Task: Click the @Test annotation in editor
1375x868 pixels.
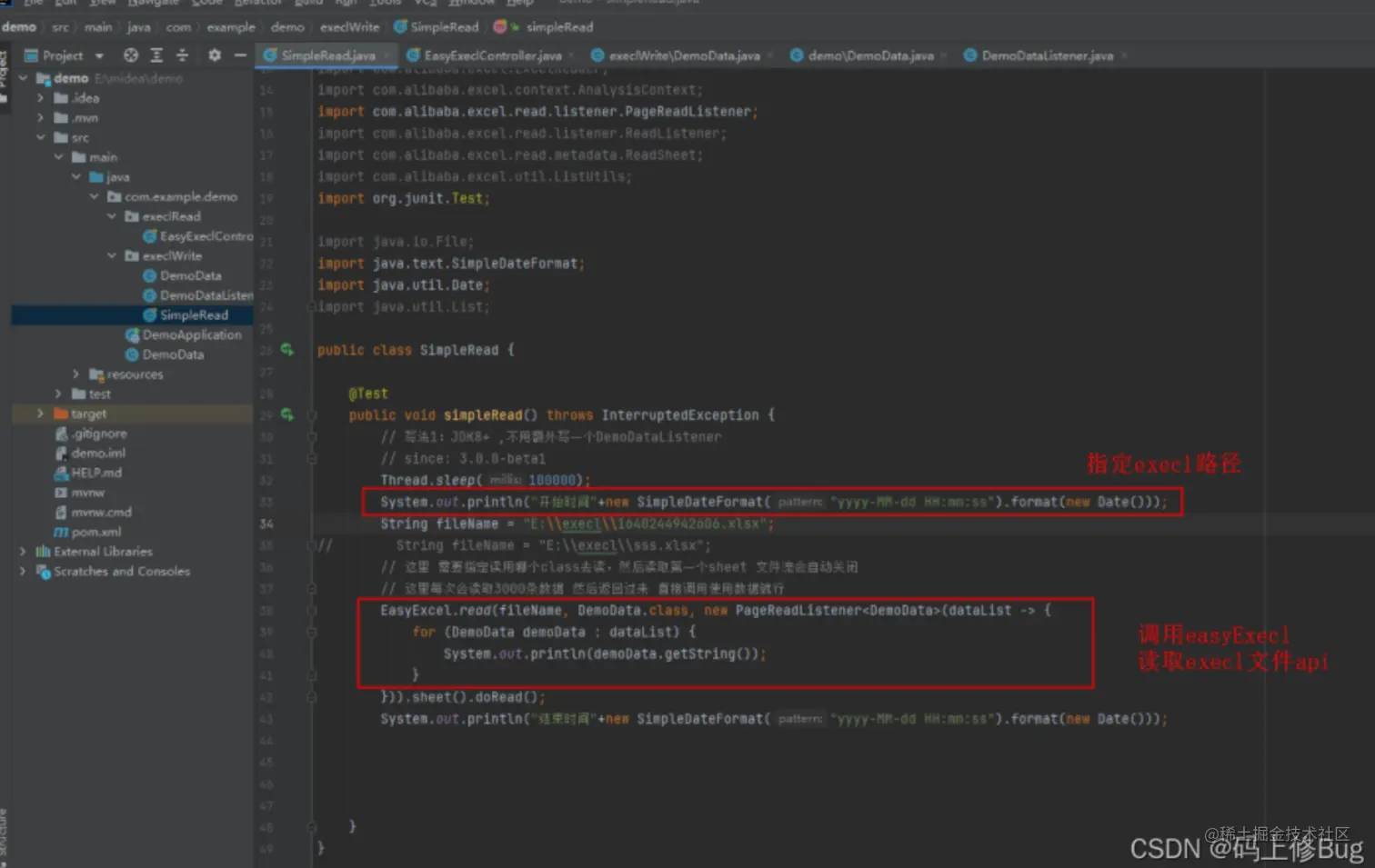Action: (368, 394)
